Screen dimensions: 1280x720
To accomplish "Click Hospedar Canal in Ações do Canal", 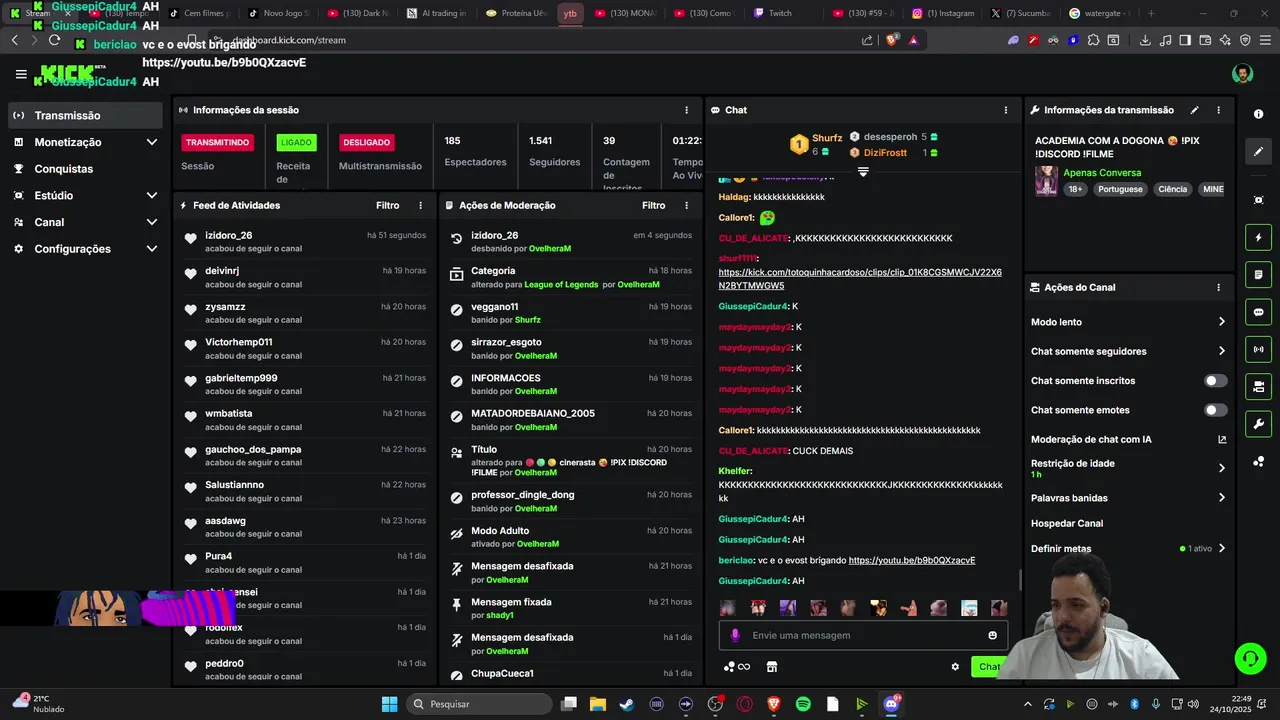I will point(1067,523).
